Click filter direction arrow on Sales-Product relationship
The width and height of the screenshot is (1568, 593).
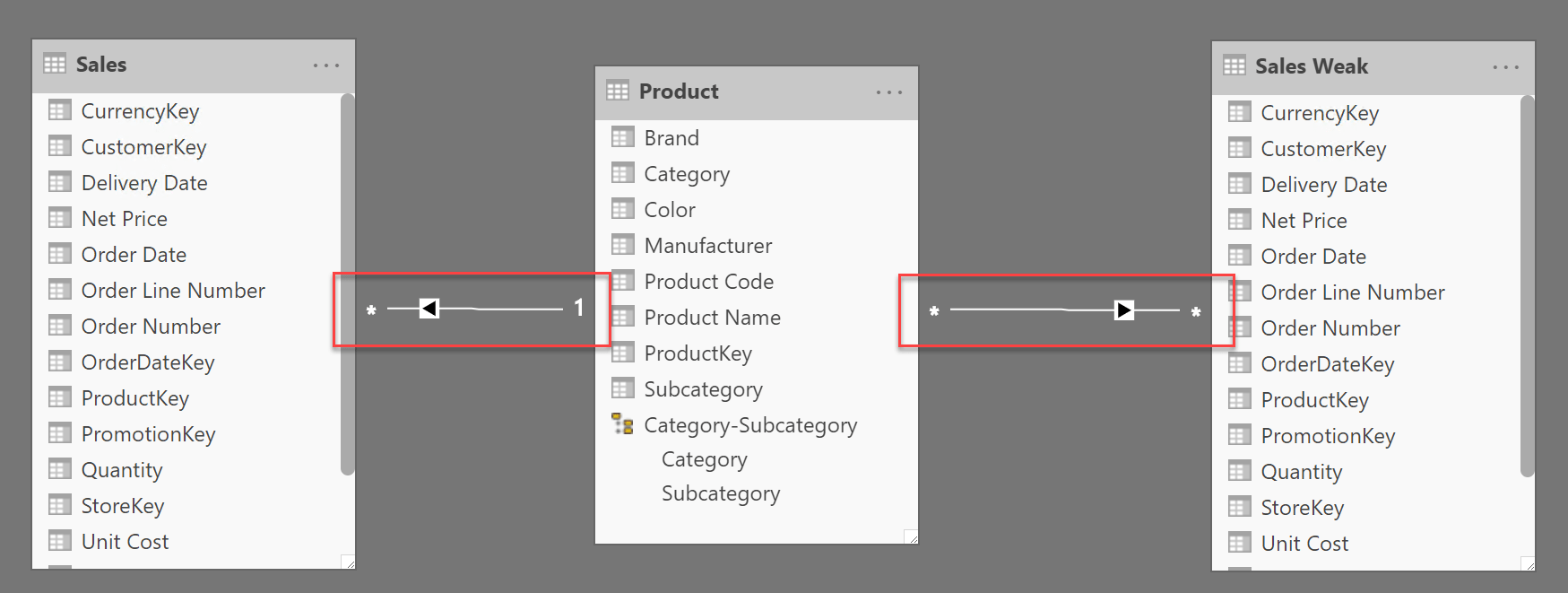point(429,309)
